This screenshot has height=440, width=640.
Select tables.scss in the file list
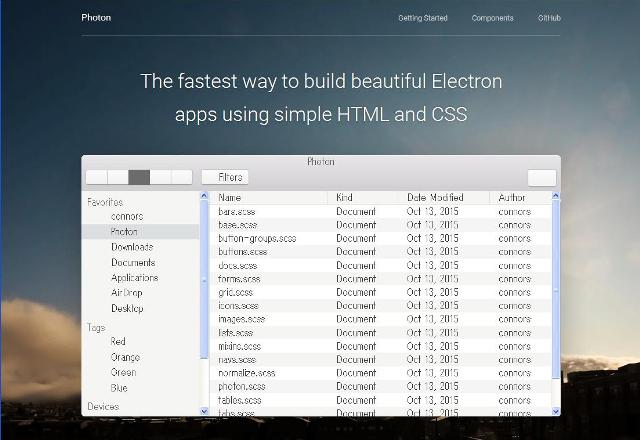[x=380, y=400]
